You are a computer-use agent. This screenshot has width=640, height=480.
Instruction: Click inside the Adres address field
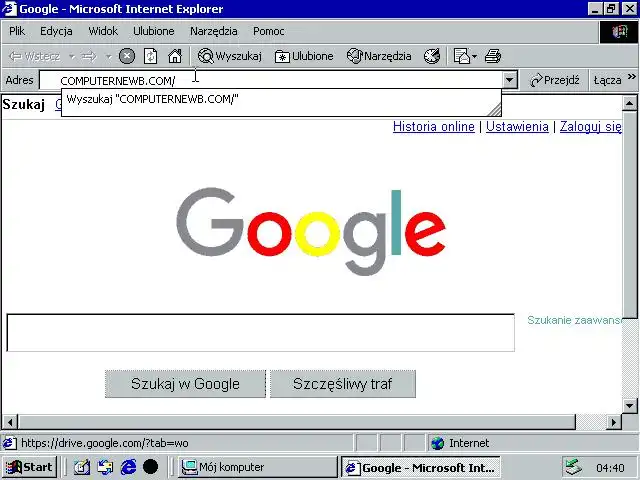(x=271, y=80)
